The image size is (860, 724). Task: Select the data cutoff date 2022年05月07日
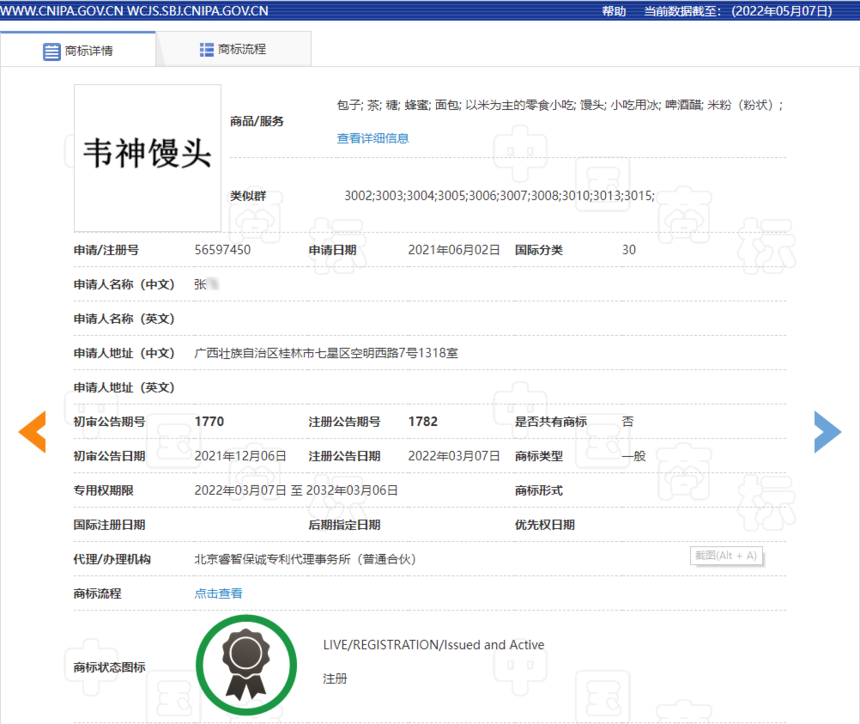click(x=782, y=11)
